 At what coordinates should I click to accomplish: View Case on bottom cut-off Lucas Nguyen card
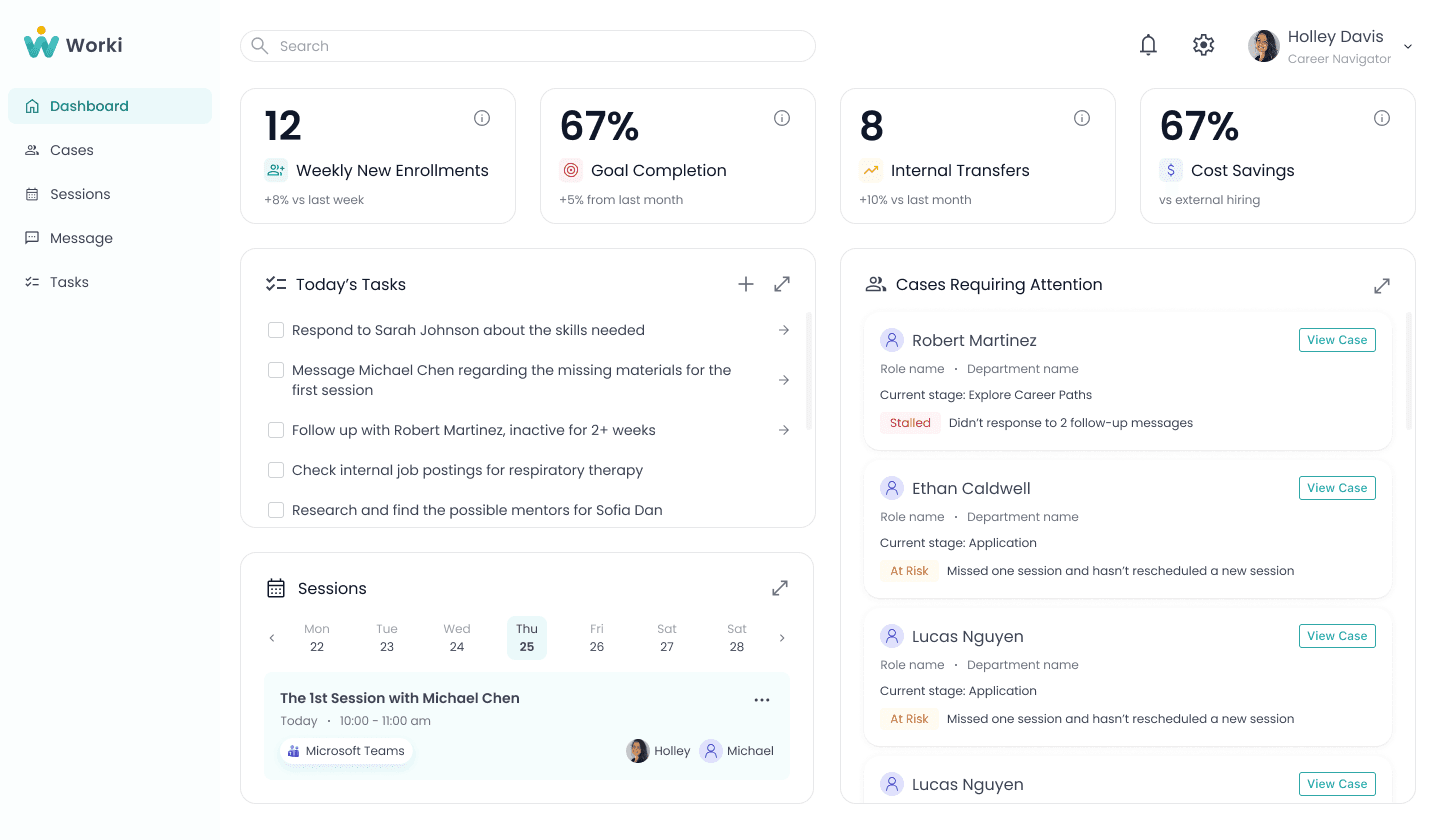[x=1337, y=784]
